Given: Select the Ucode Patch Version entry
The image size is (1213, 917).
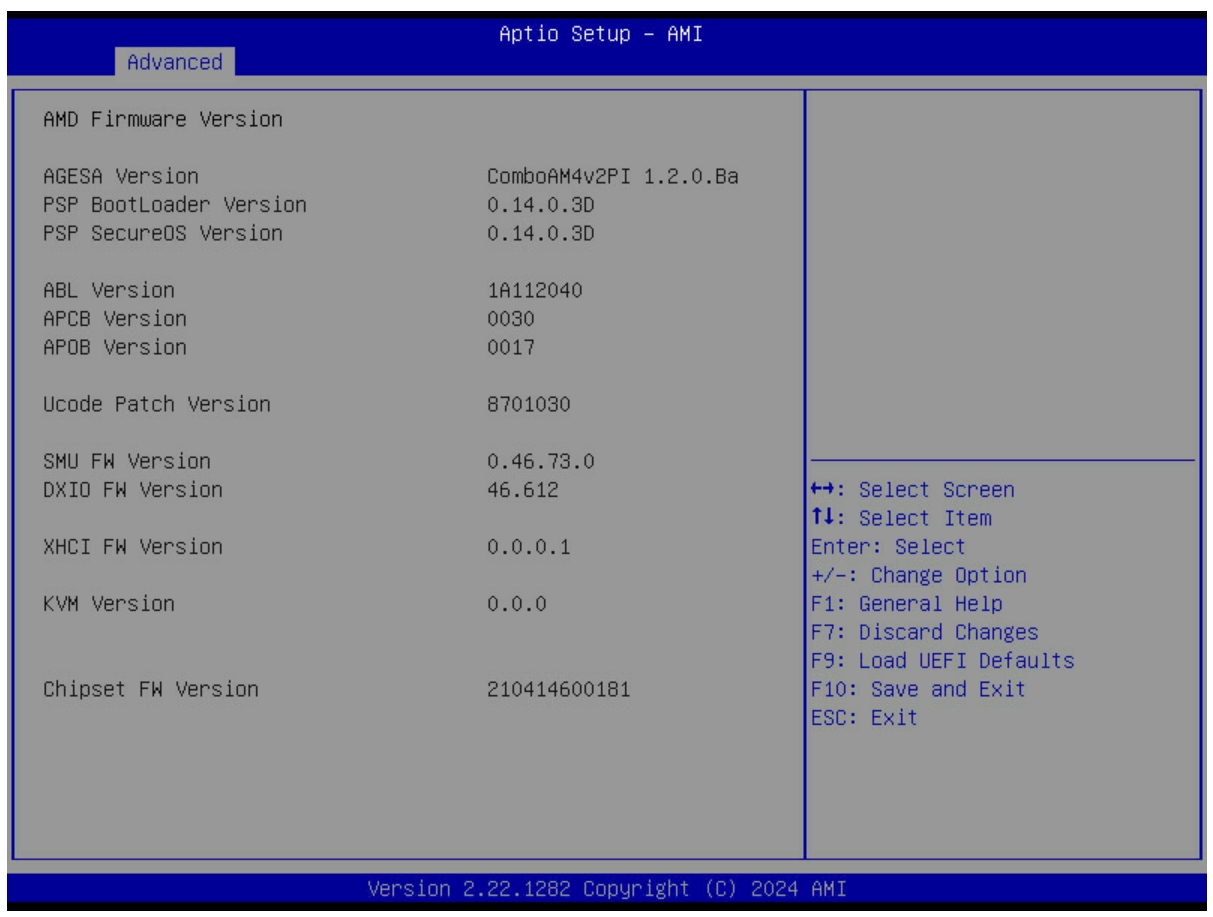Looking at the screenshot, I should (x=157, y=404).
